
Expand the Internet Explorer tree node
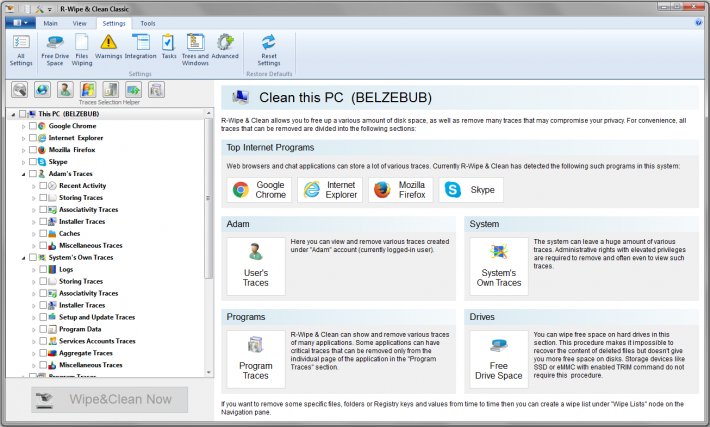tap(23, 138)
